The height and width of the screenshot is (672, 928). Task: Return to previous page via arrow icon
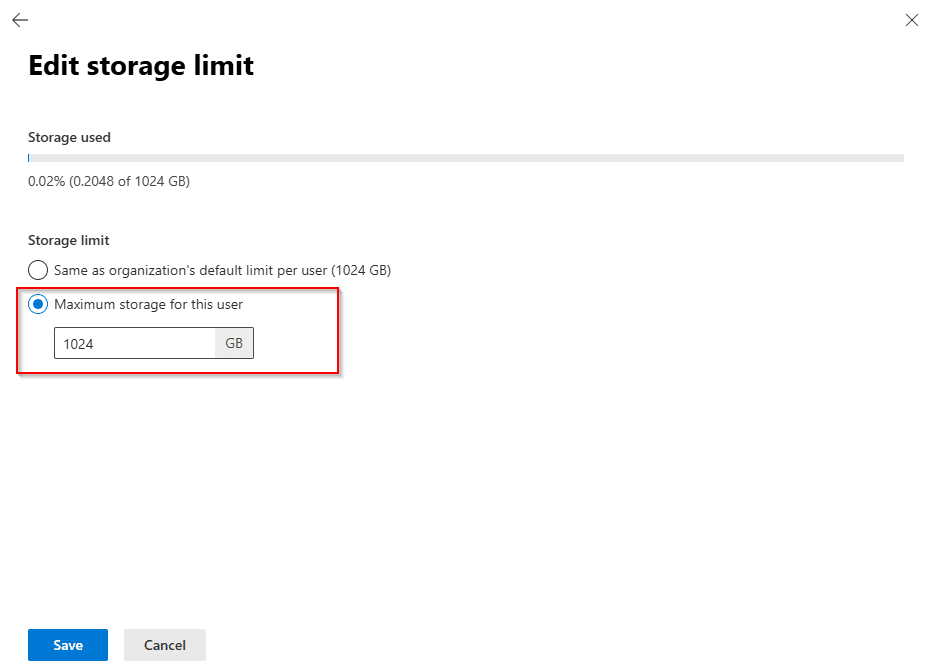(19, 20)
